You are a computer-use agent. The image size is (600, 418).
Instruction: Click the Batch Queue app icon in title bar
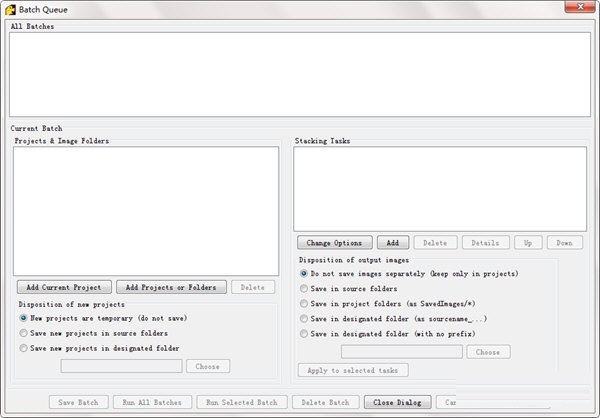coord(10,10)
